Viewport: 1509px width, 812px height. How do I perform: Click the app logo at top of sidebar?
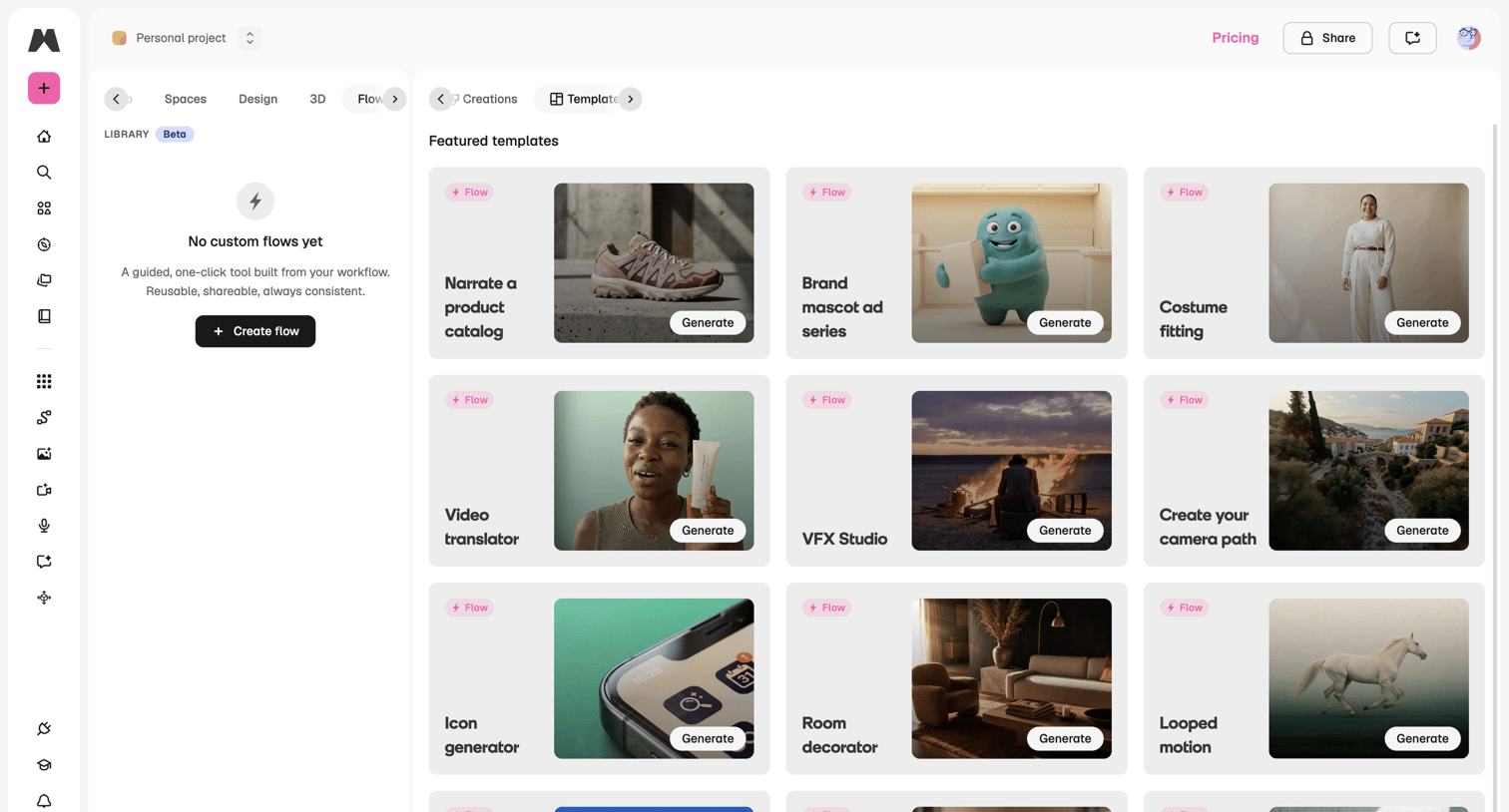click(x=44, y=40)
